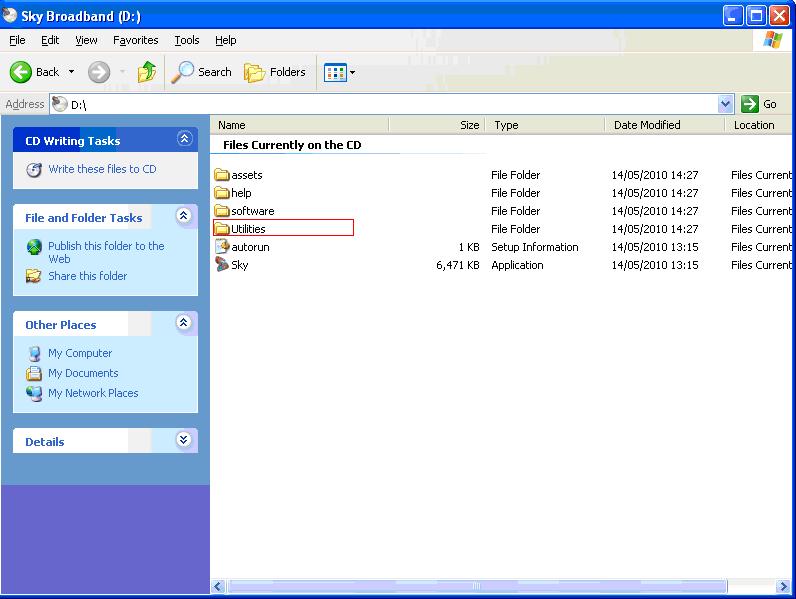Click the 'autorun' file name
The image size is (796, 599).
pyautogui.click(x=250, y=247)
